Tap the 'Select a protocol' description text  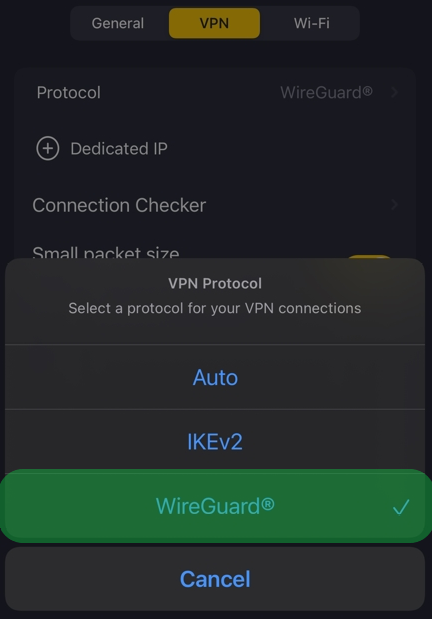(x=215, y=308)
